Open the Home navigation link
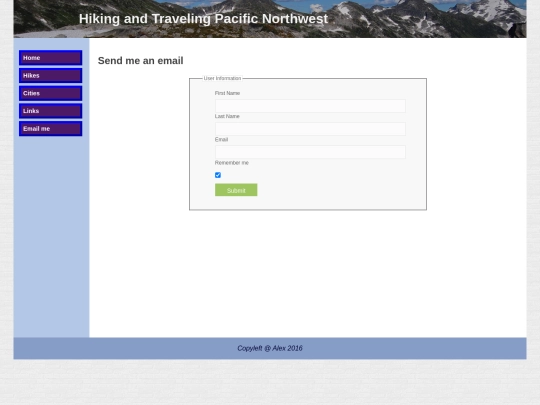 point(51,58)
